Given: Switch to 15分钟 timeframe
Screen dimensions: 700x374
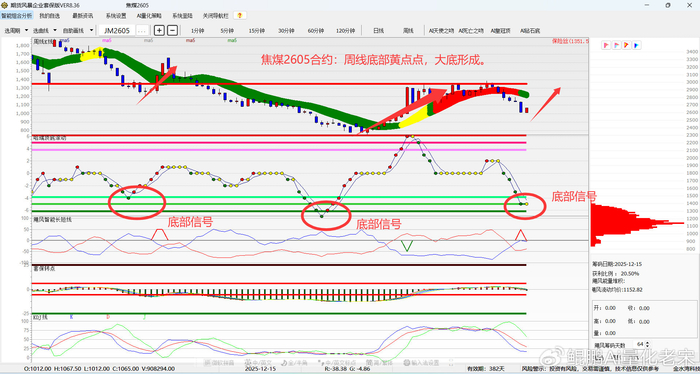Looking at the screenshot, I should click(257, 31).
